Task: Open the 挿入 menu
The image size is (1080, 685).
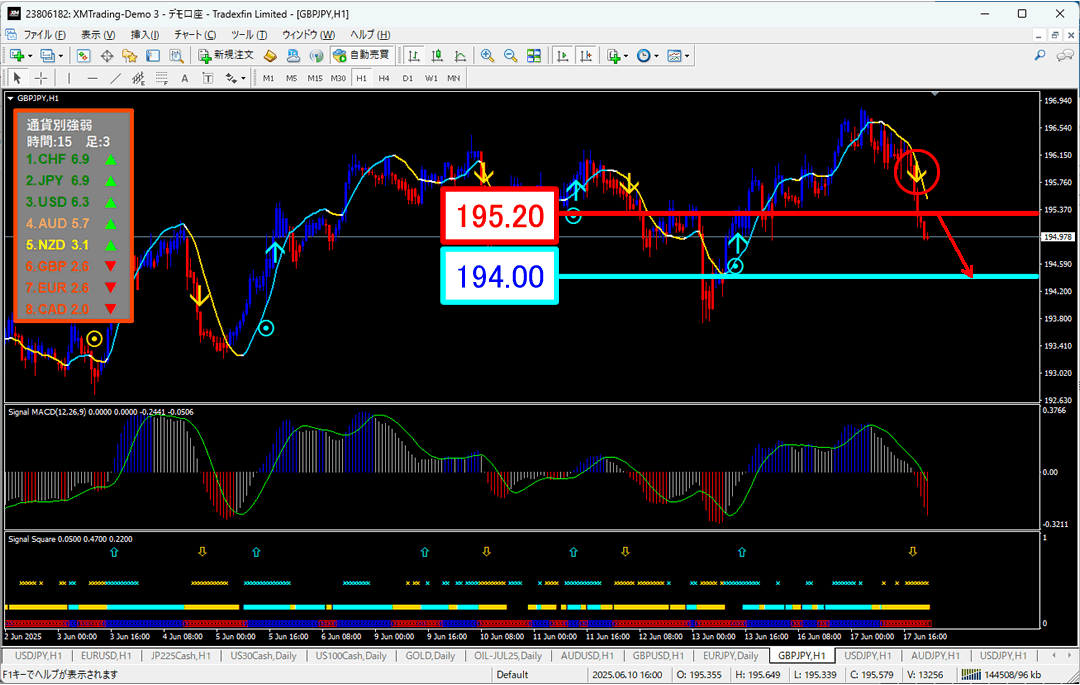Action: click(145, 34)
